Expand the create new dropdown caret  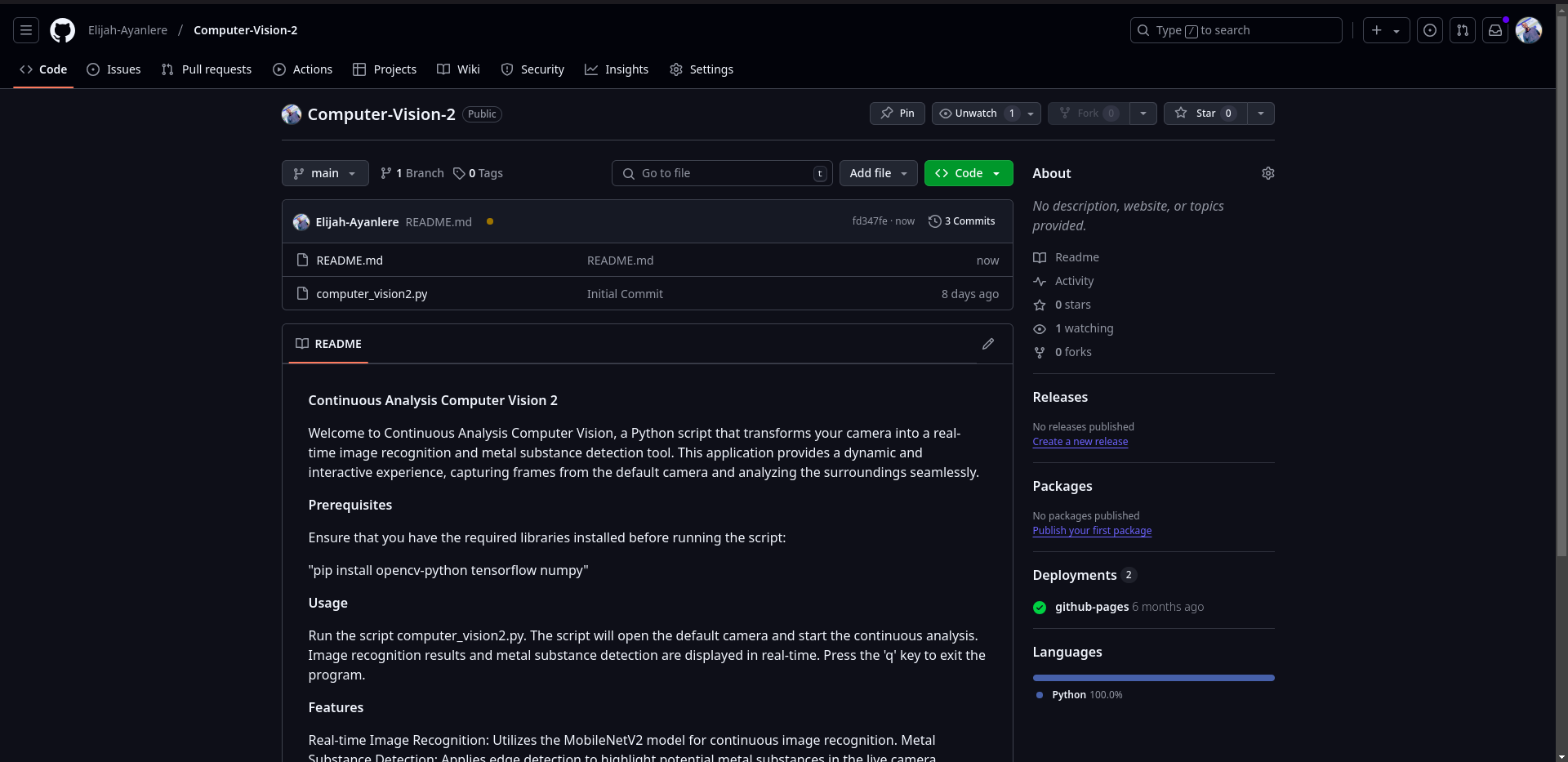(x=1397, y=30)
